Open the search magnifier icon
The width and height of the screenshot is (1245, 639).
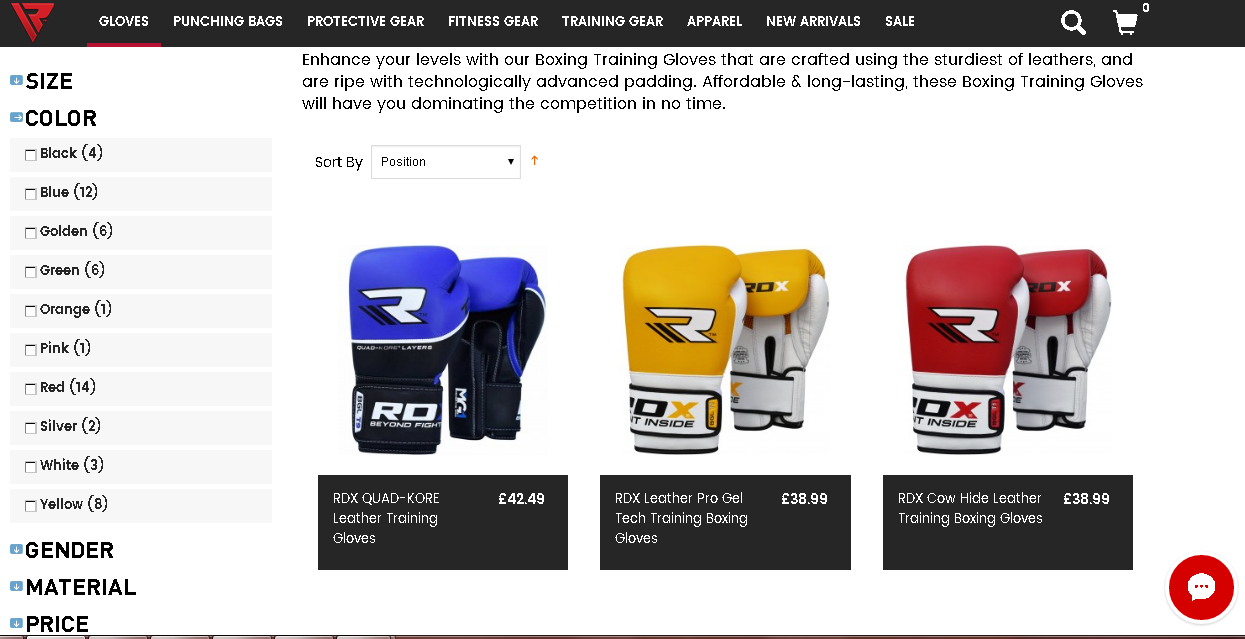pos(1073,22)
